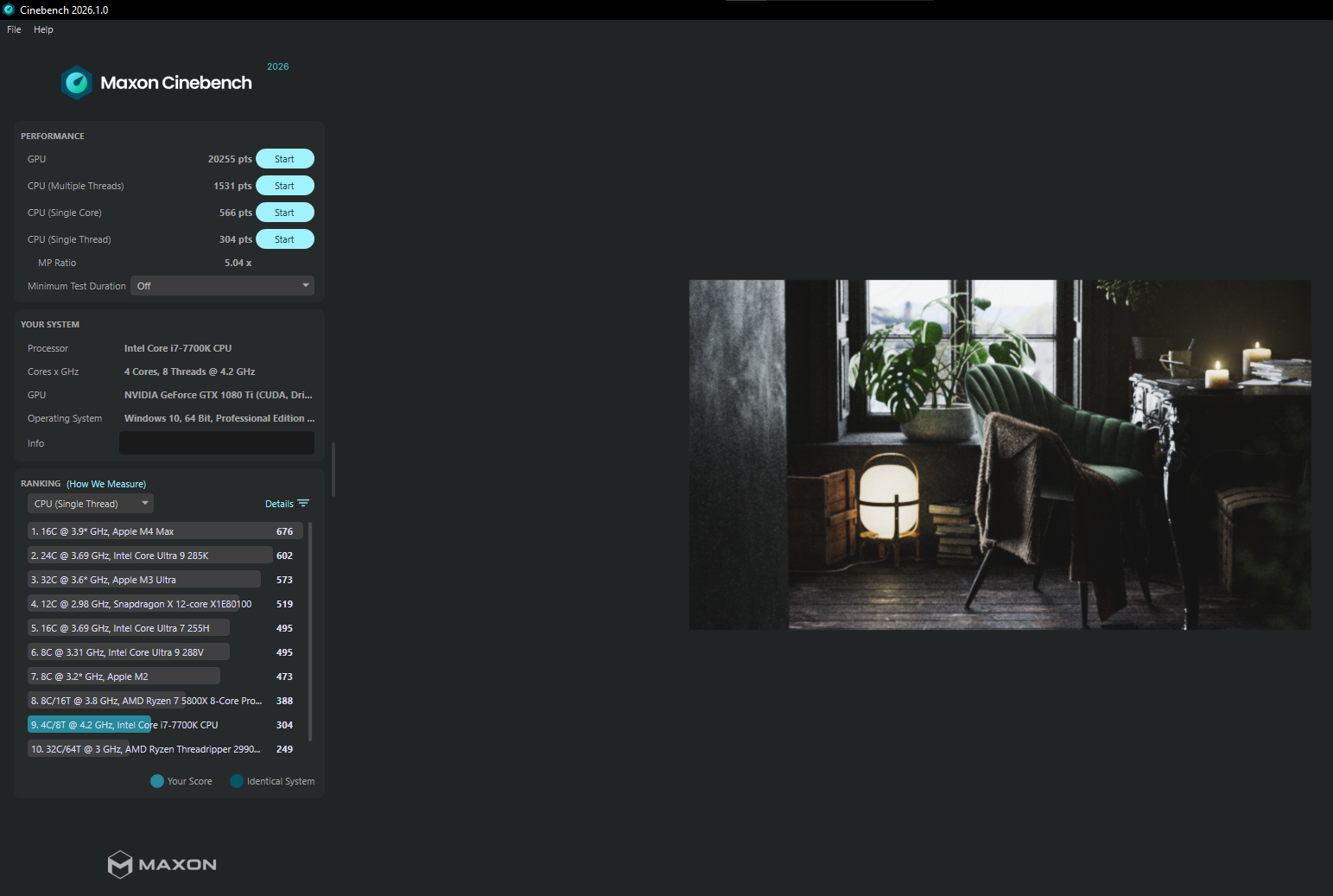The width and height of the screenshot is (1333, 896).
Task: Select the Intel Core Ultra 7 255H row
Action: pos(165,628)
